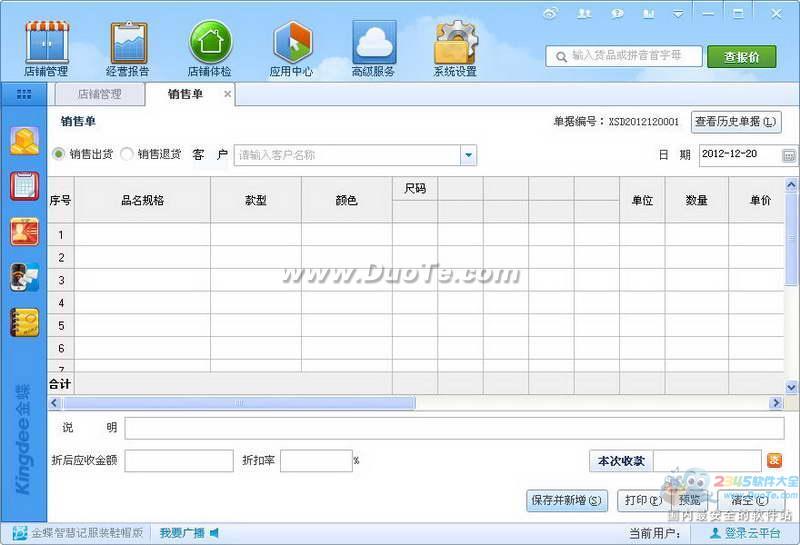Click the 店铺体检 green house icon
This screenshot has height=545, width=800.
click(210, 43)
